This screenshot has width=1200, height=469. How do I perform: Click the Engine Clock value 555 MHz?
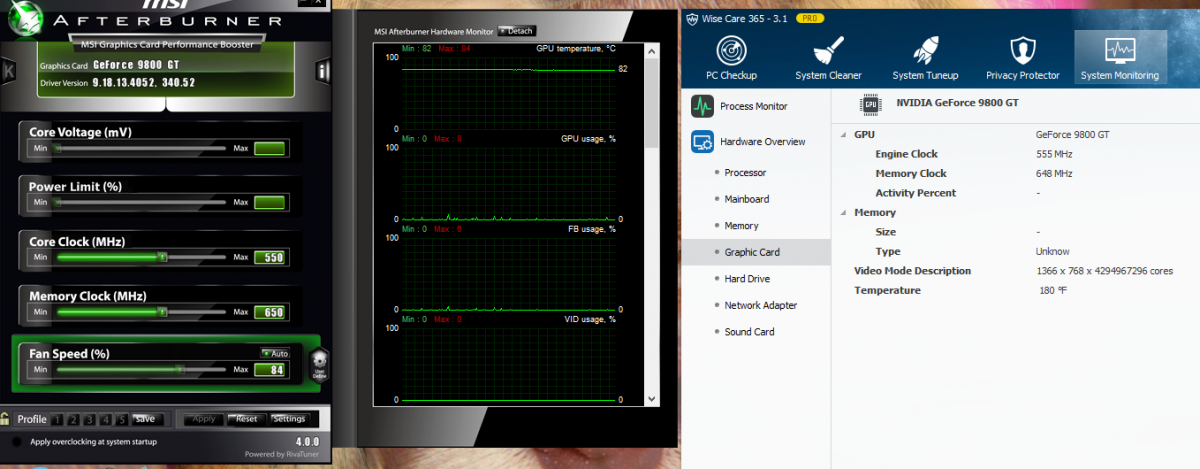tap(1054, 154)
